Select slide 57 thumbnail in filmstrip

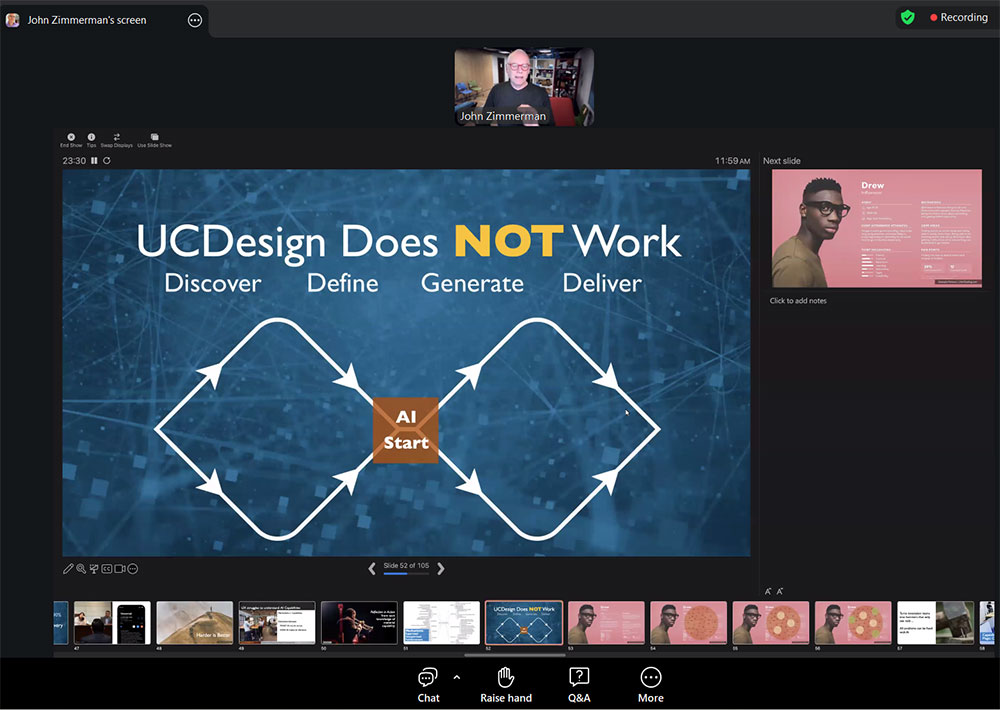pyautogui.click(x=935, y=622)
